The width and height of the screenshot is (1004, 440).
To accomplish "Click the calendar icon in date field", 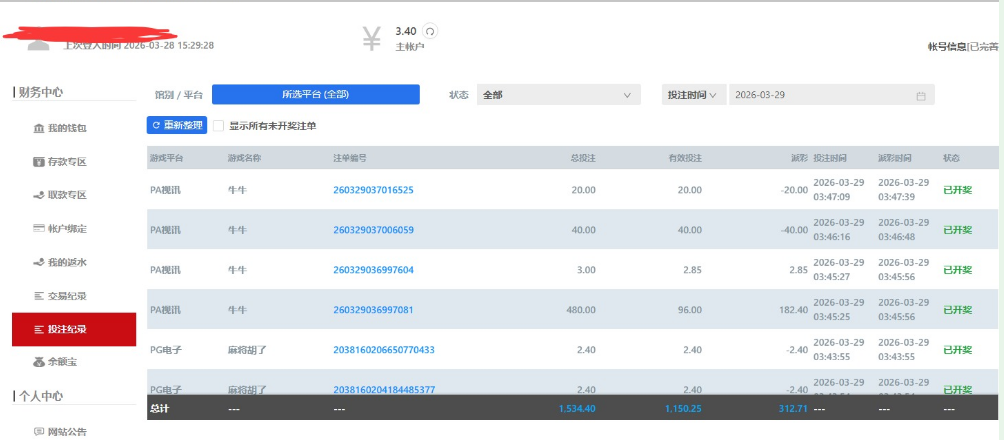I will pyautogui.click(x=920, y=96).
